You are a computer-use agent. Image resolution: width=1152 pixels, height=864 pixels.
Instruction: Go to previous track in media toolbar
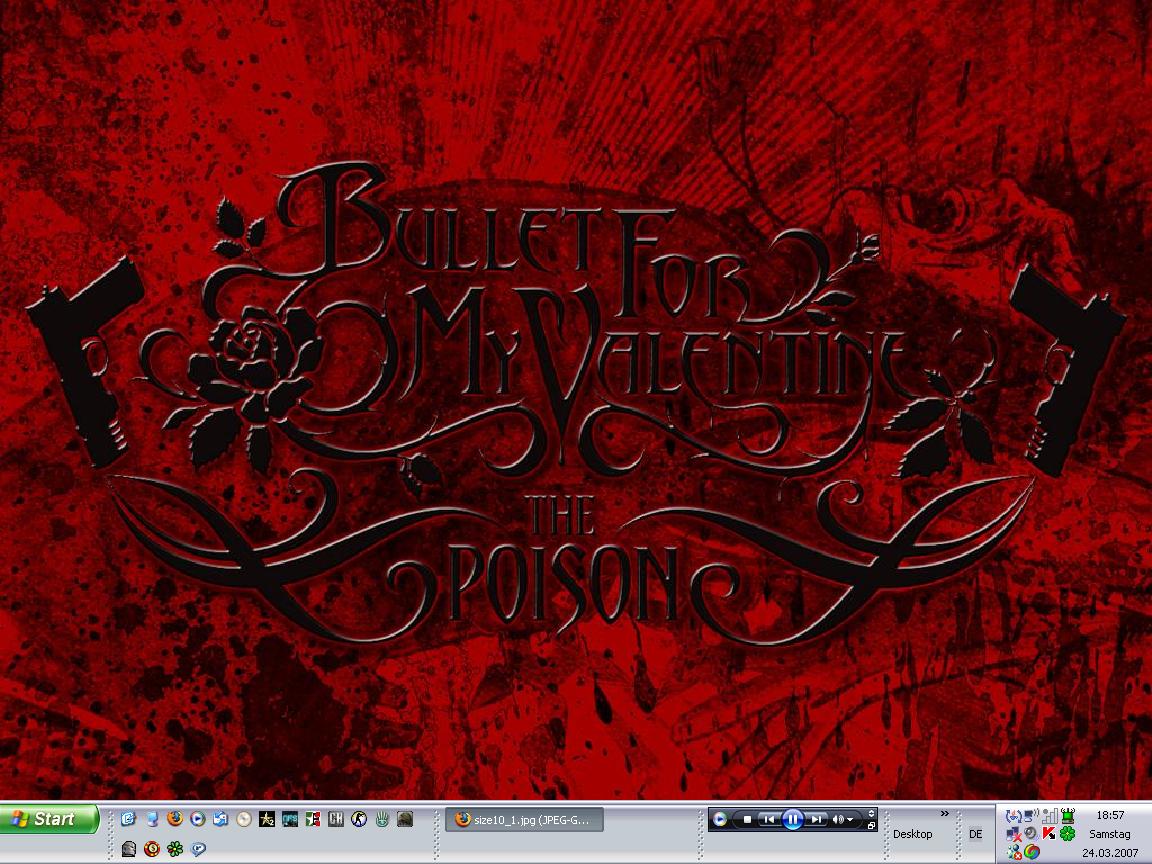768,819
